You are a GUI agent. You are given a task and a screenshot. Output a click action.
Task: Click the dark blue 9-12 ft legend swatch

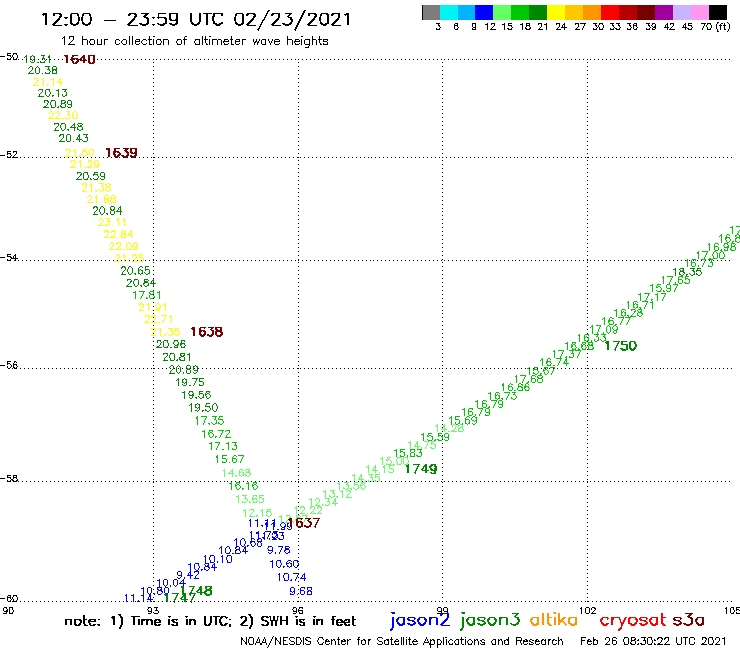tap(484, 12)
